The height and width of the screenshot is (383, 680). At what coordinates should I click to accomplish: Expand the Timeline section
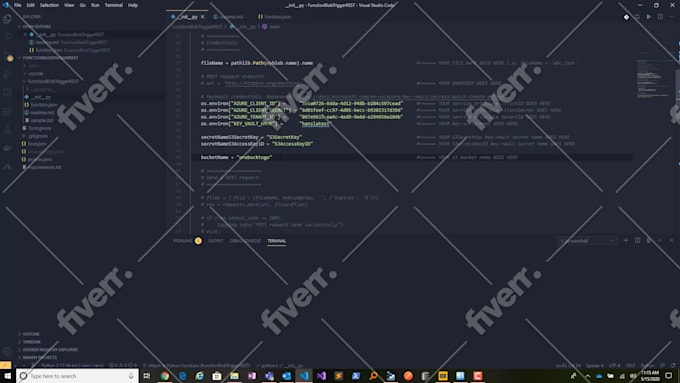31,342
